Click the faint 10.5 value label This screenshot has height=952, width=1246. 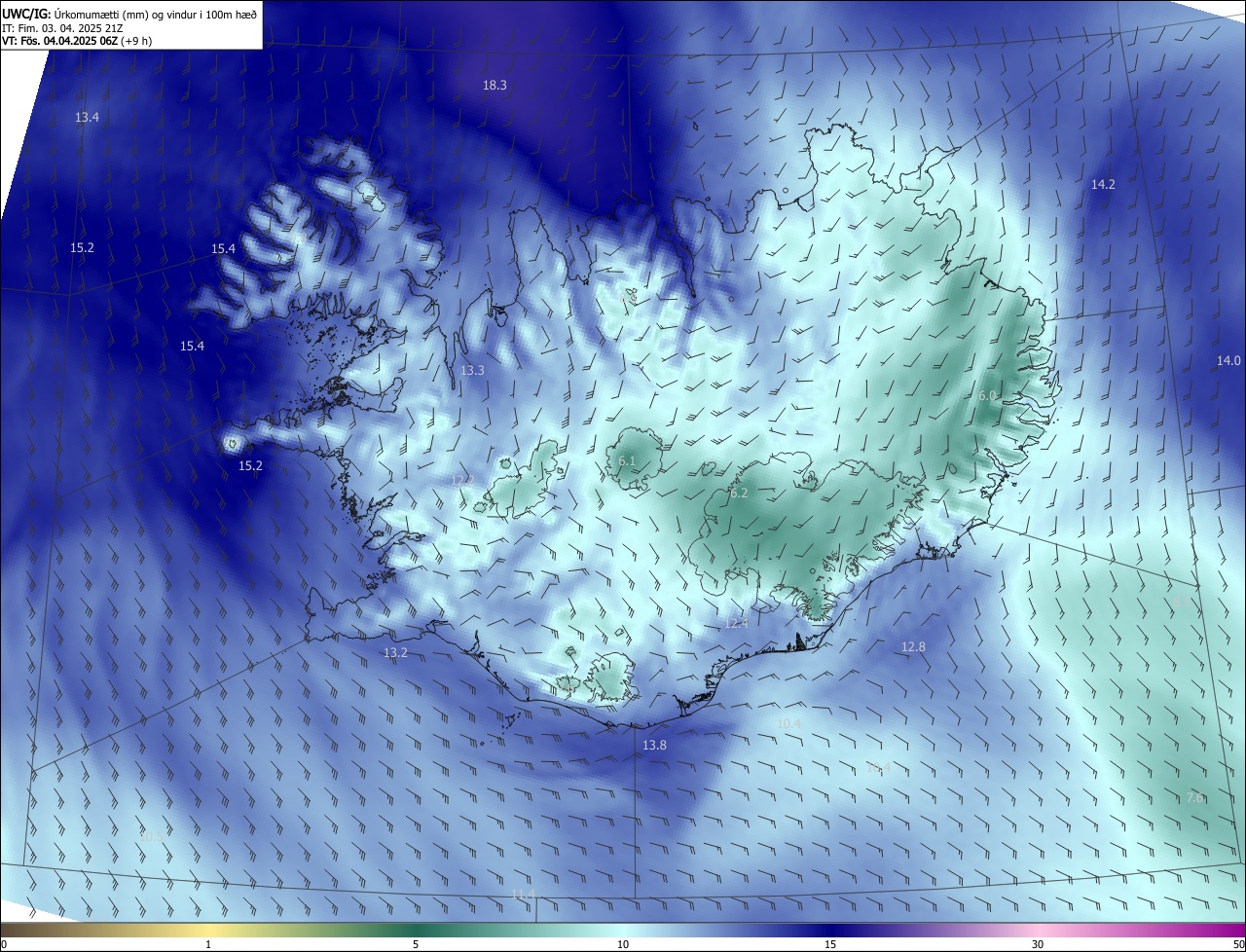click(x=152, y=836)
